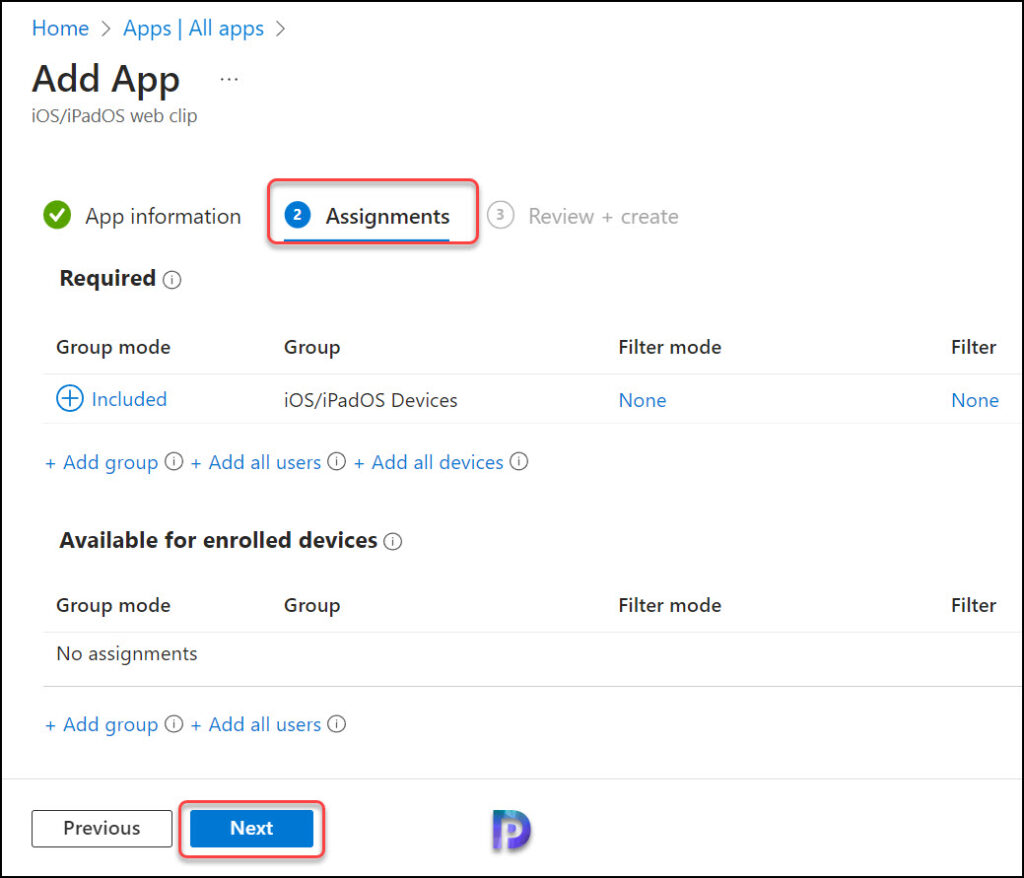
Task: Click iOS/iPadOS Devices group cell
Action: (370, 400)
